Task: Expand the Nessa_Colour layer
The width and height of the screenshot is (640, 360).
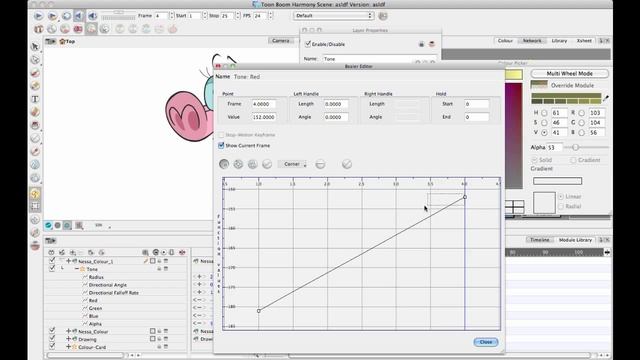Action: point(69,331)
